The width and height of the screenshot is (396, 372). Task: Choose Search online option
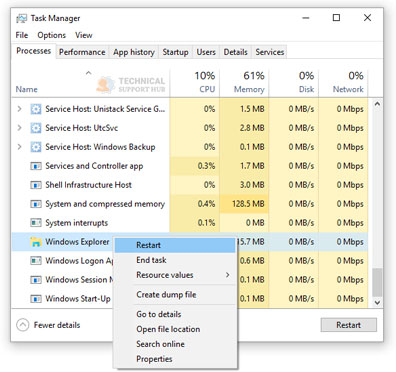pyautogui.click(x=175, y=344)
